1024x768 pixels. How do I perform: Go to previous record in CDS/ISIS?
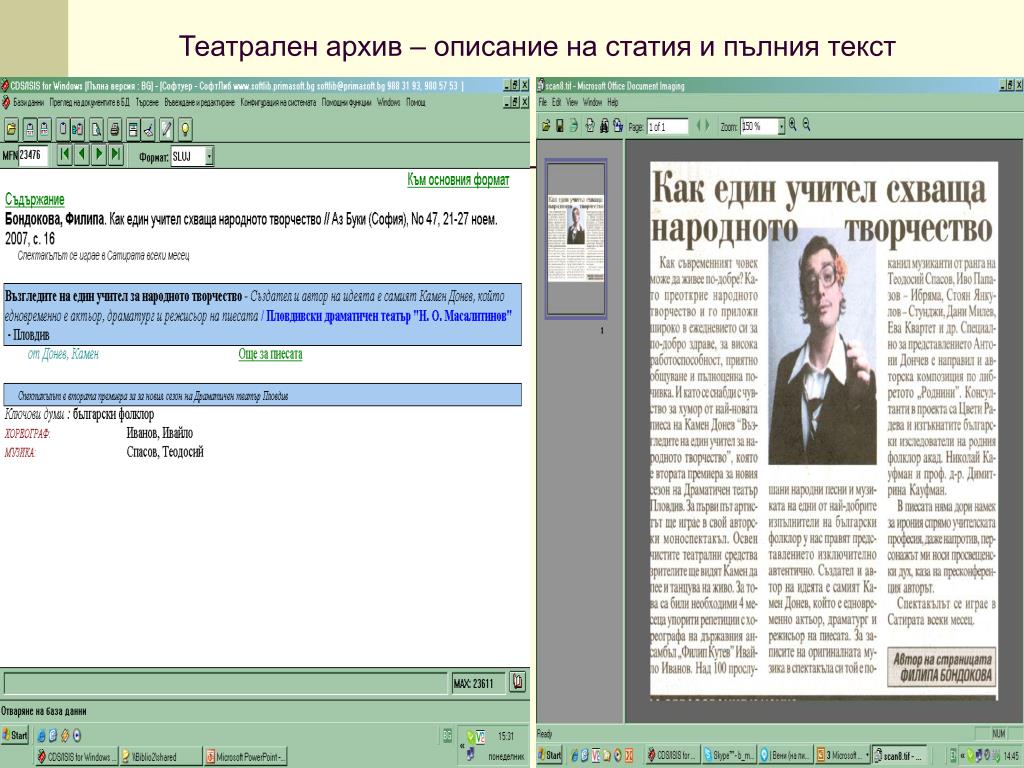82,155
